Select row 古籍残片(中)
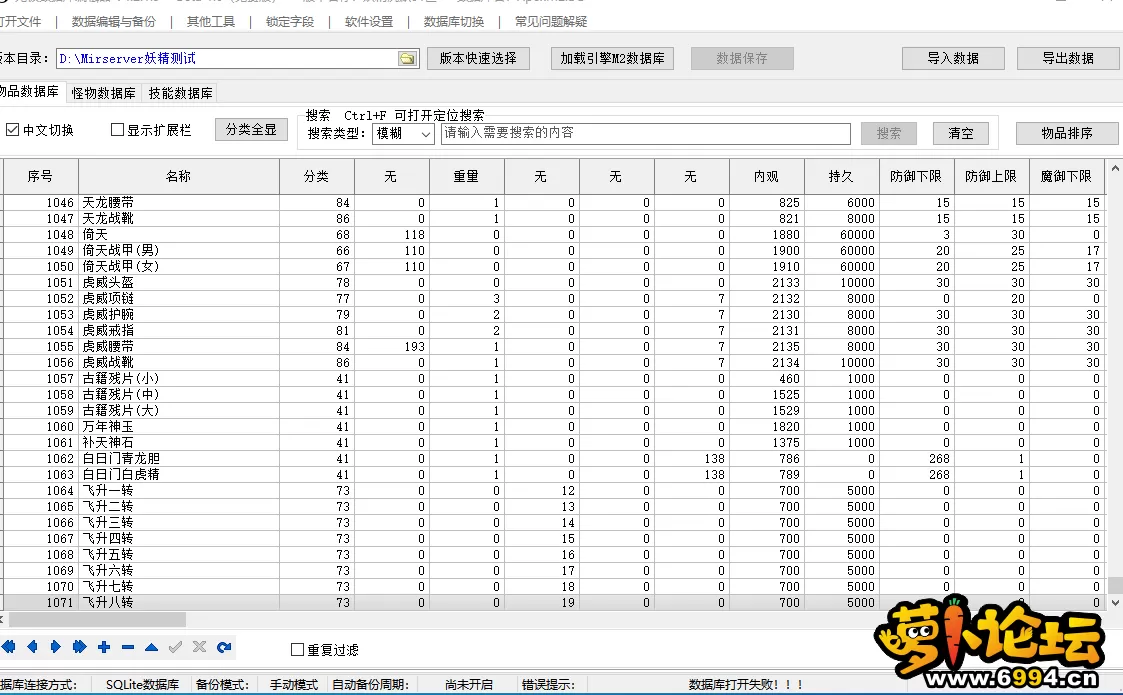Screen dimensions: 1123x695 pos(554,395)
